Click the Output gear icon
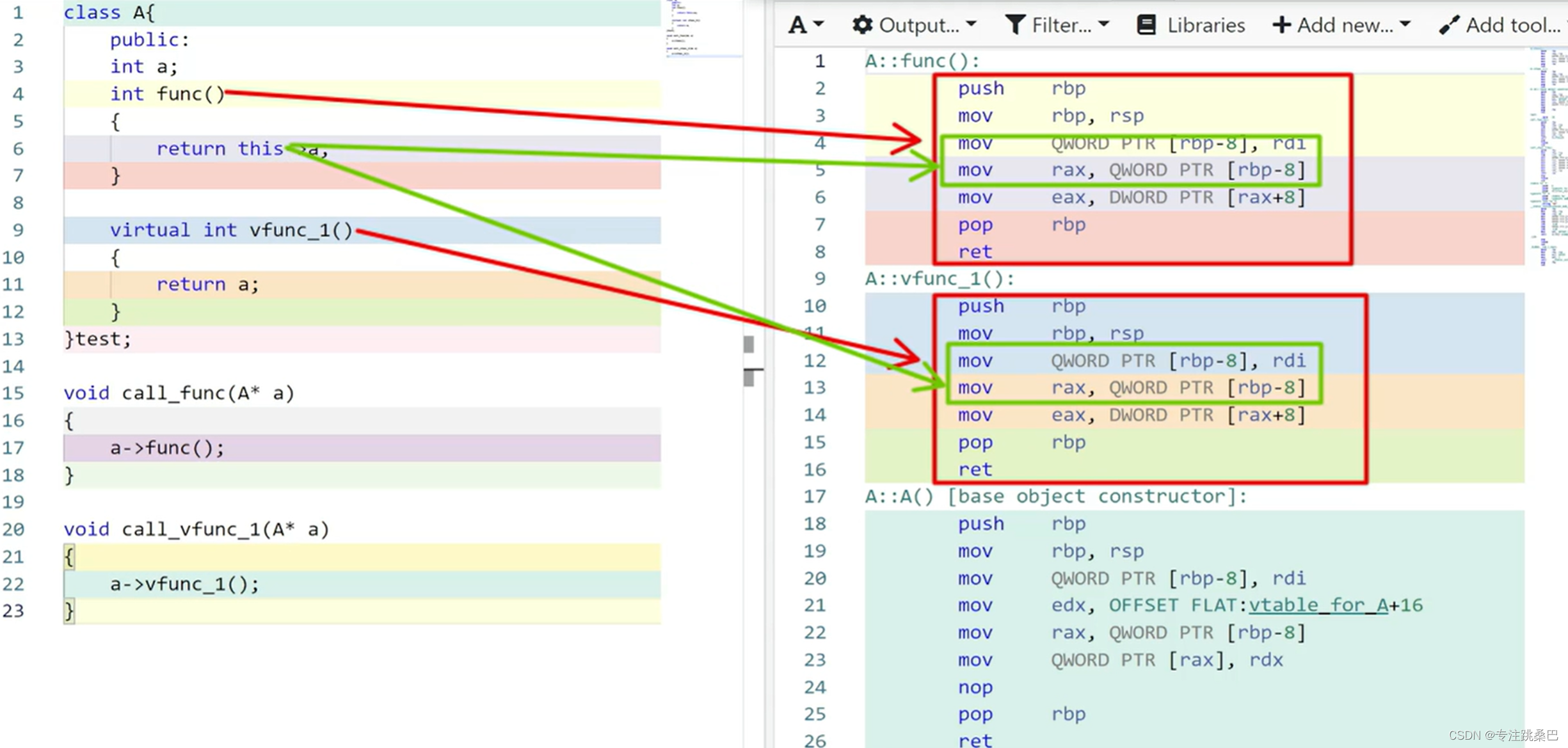1568x748 pixels. click(x=862, y=25)
